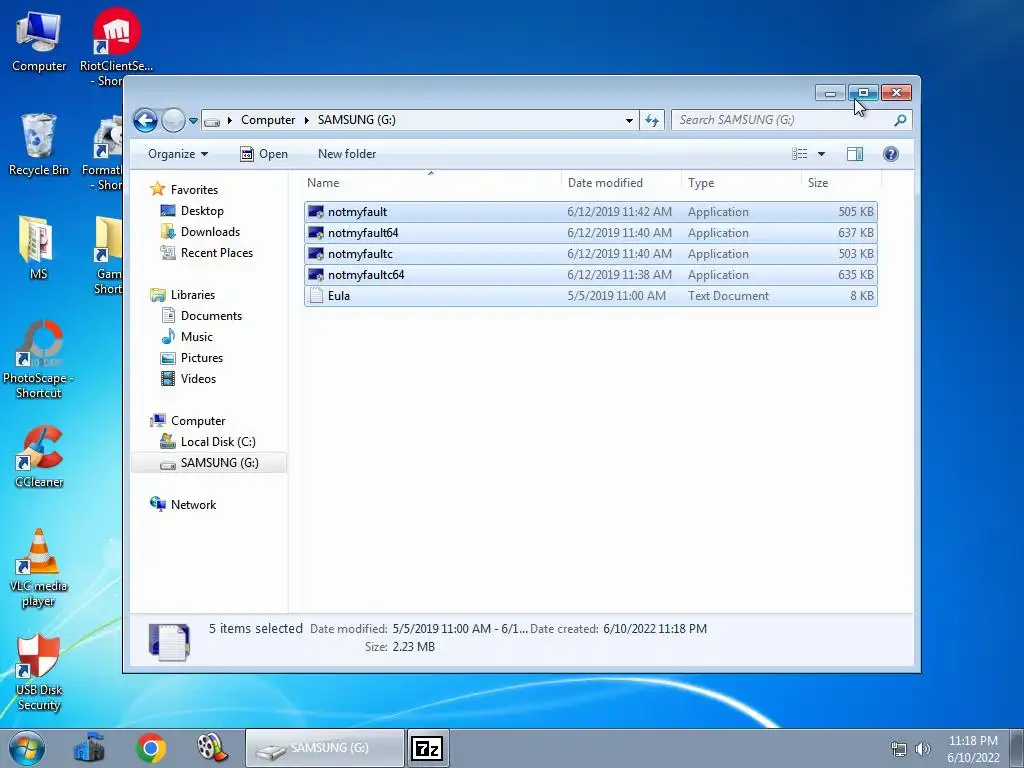Maximize the Explorer window
This screenshot has width=1024, height=768.
click(863, 93)
